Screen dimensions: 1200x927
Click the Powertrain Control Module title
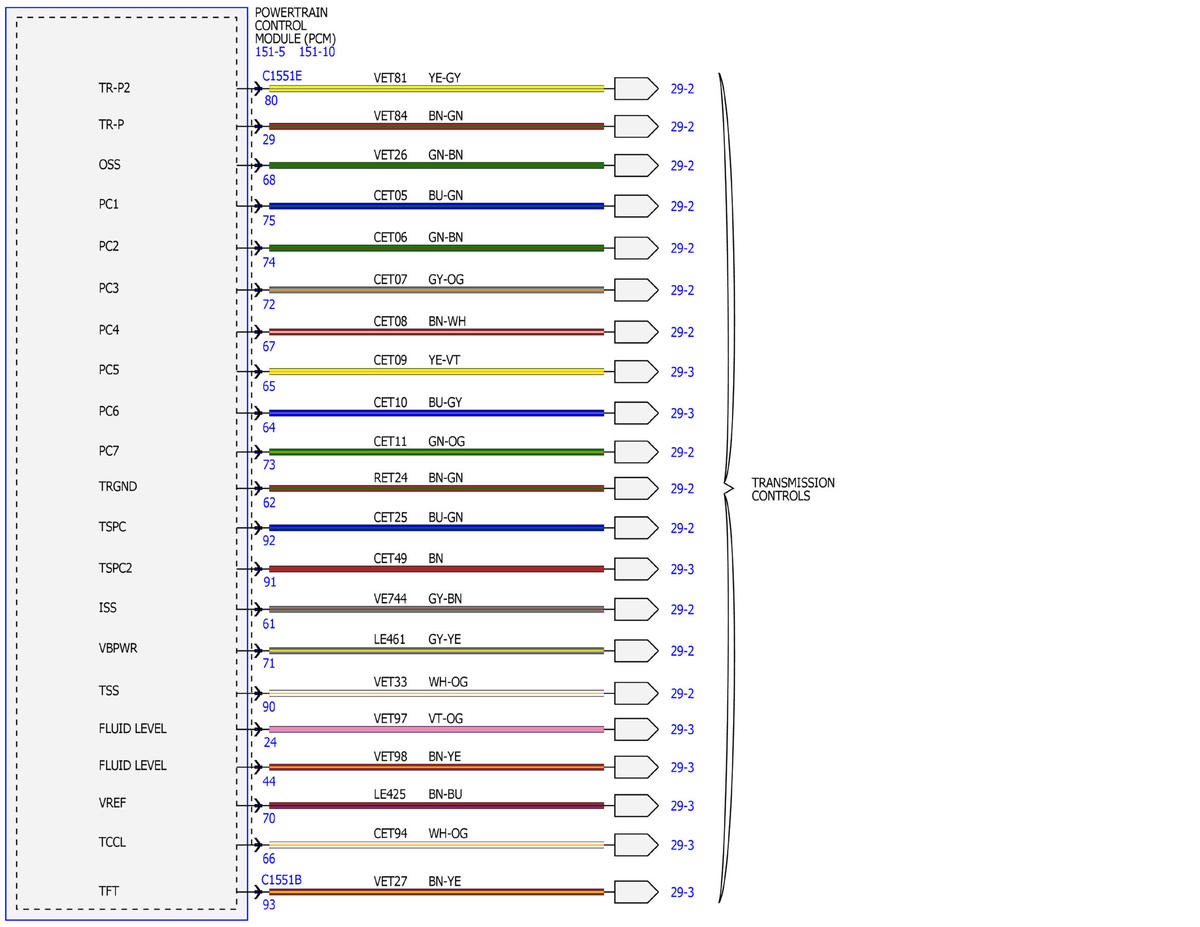coord(295,25)
